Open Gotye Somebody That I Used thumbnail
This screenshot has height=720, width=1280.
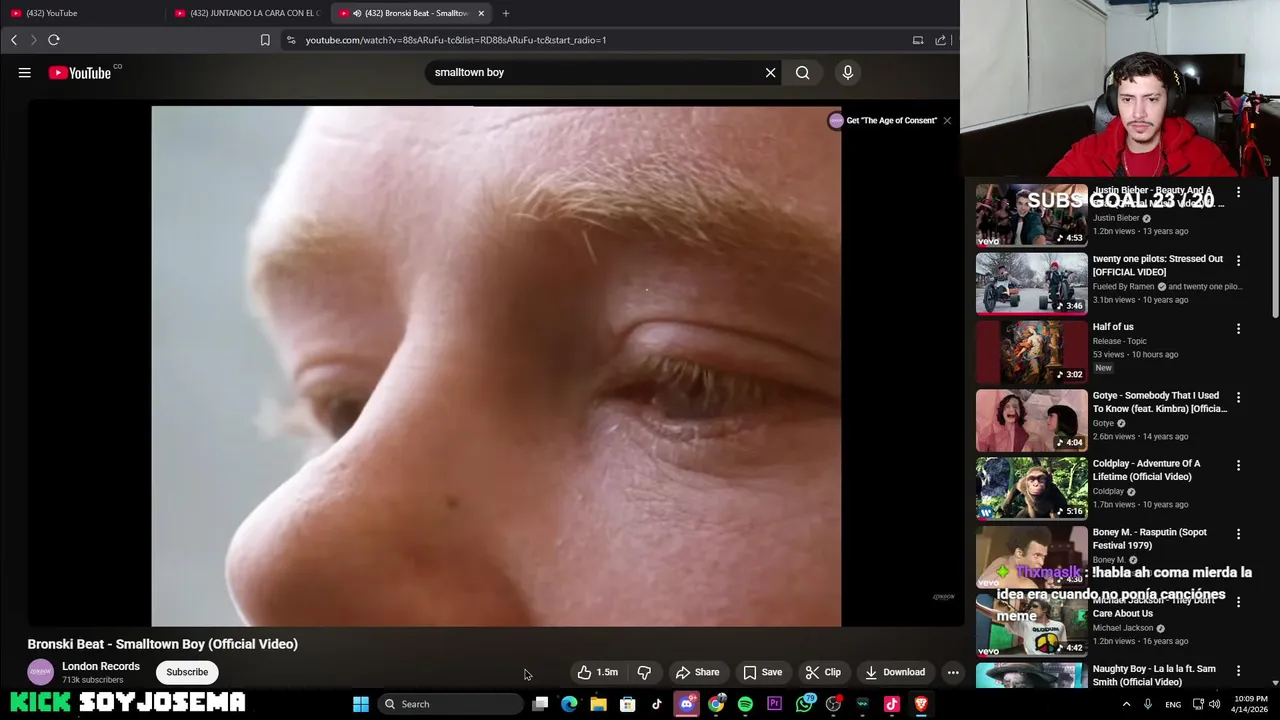1031,420
